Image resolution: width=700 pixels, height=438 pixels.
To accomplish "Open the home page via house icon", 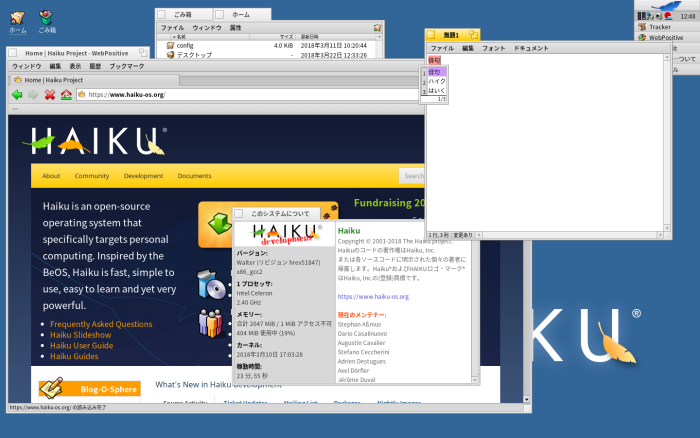I will click(66, 95).
